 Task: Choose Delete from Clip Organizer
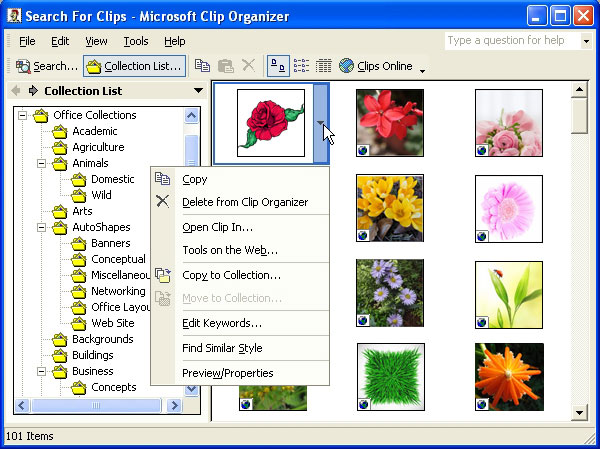pyautogui.click(x=240, y=202)
